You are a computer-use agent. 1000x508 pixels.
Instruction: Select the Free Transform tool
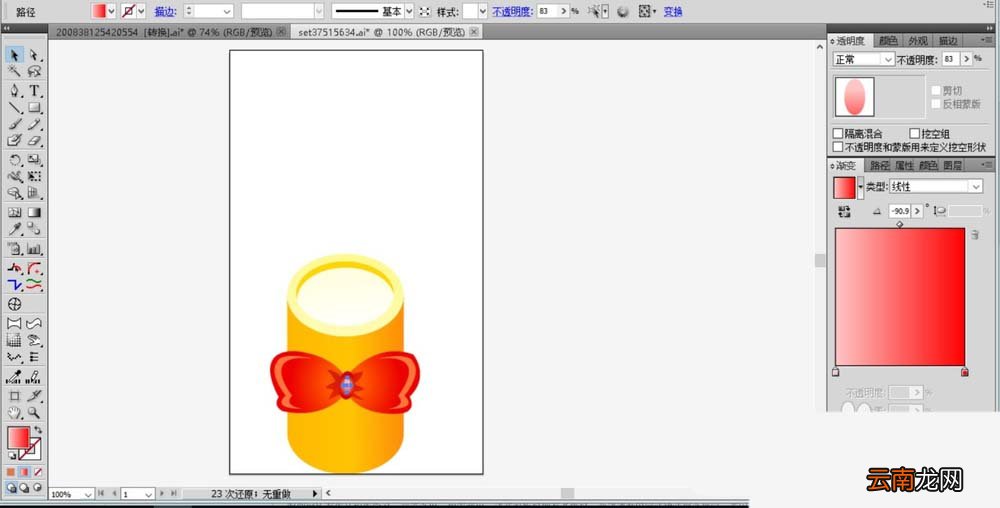tap(34, 177)
